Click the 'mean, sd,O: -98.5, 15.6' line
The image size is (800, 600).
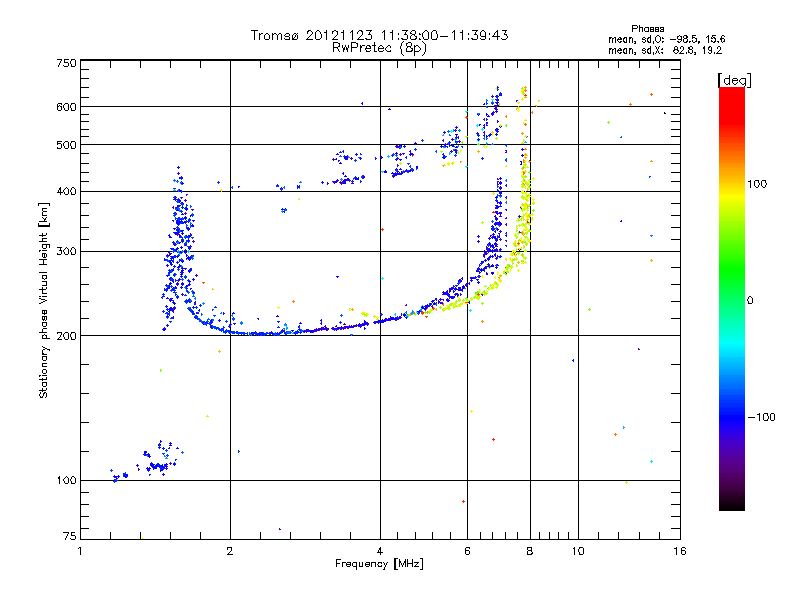pyautogui.click(x=666, y=39)
